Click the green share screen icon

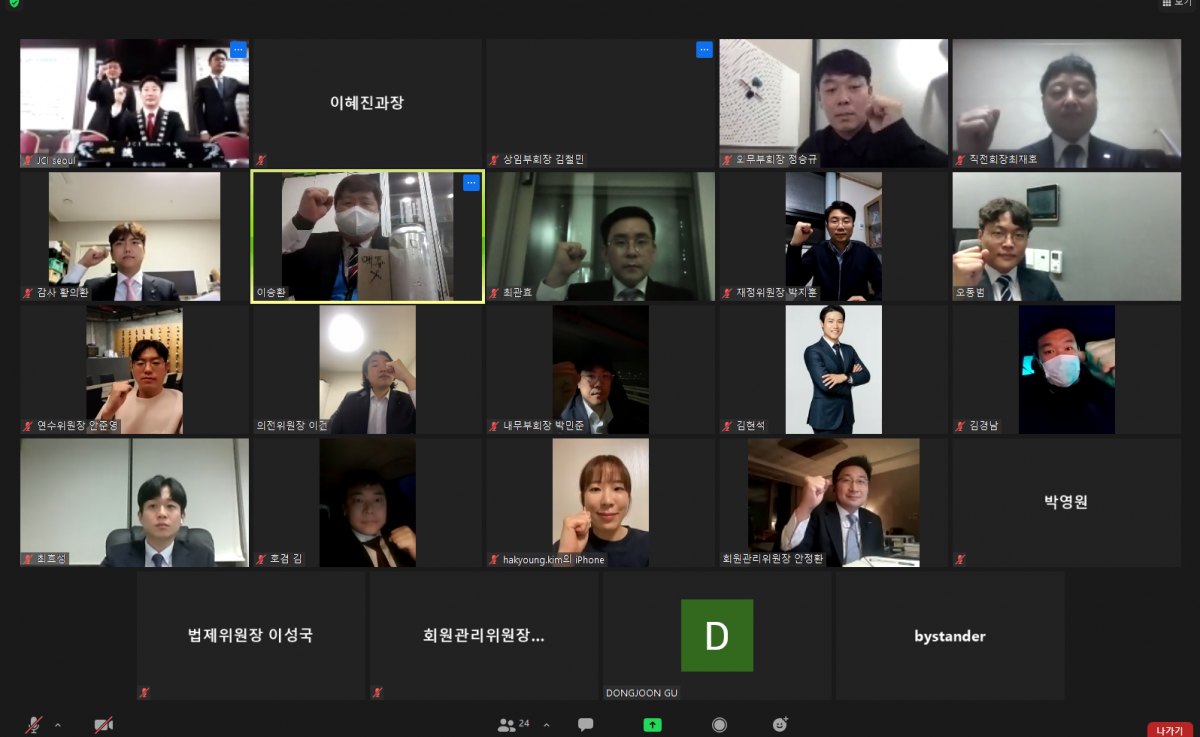tap(652, 725)
